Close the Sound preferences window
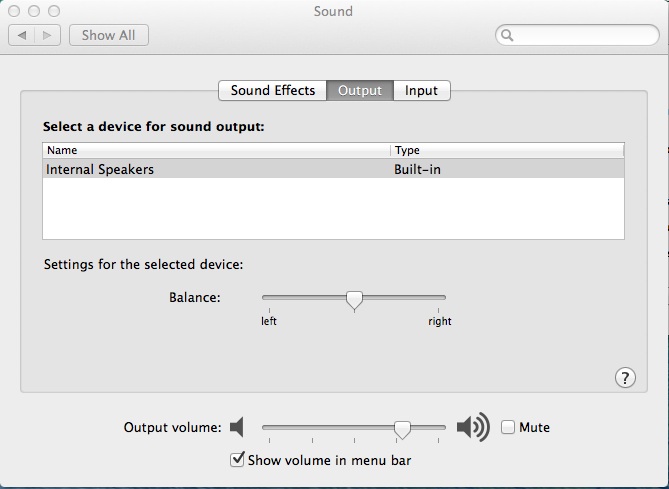 14,11
